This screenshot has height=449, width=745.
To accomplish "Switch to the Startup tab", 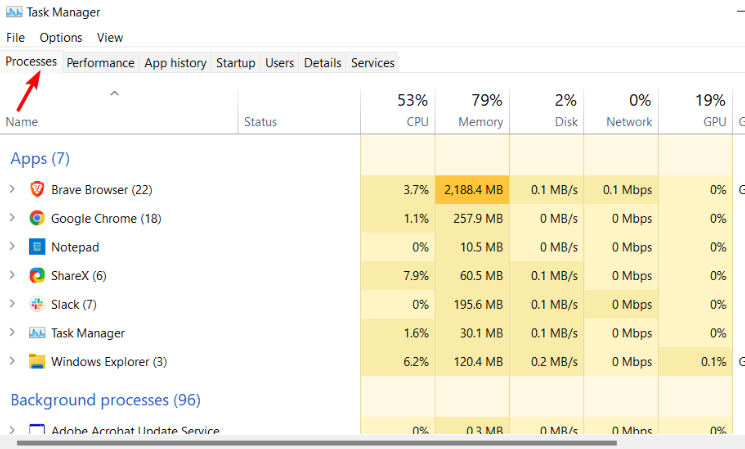I will click(x=236, y=63).
